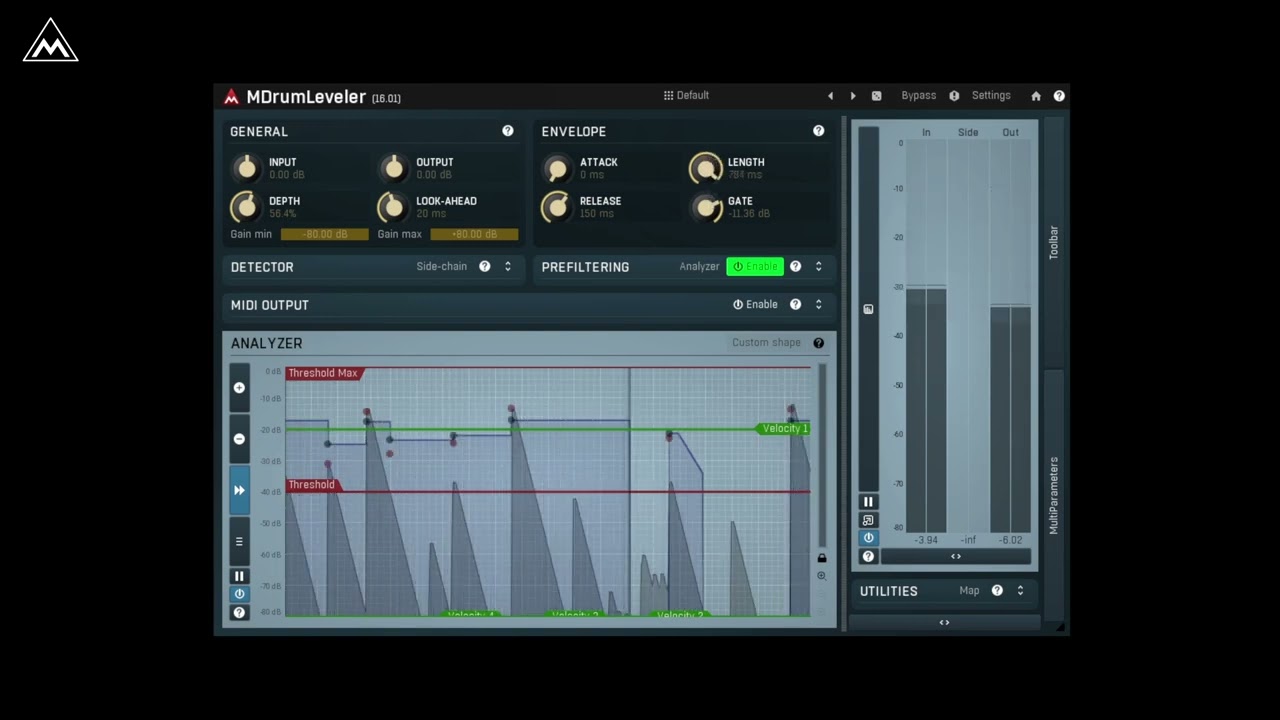Click the analyzer lock icon
Image resolution: width=1280 pixels, height=720 pixels.
pyautogui.click(x=822, y=558)
